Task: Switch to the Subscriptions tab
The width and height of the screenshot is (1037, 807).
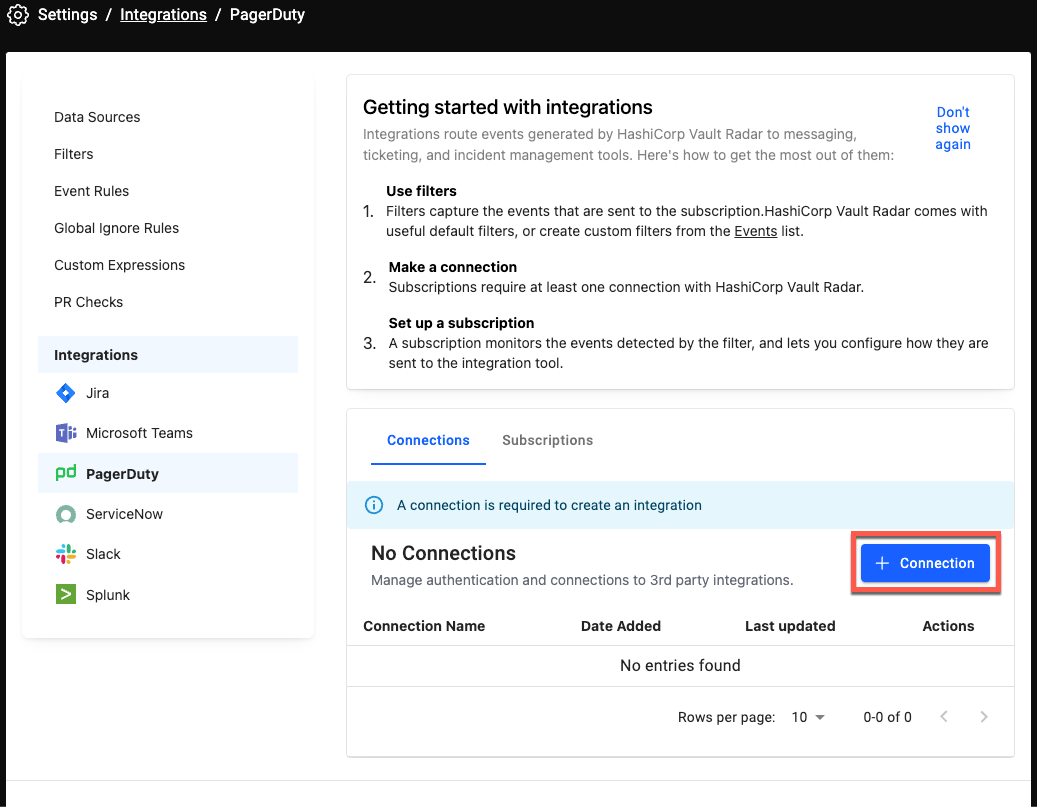Action: coord(548,440)
